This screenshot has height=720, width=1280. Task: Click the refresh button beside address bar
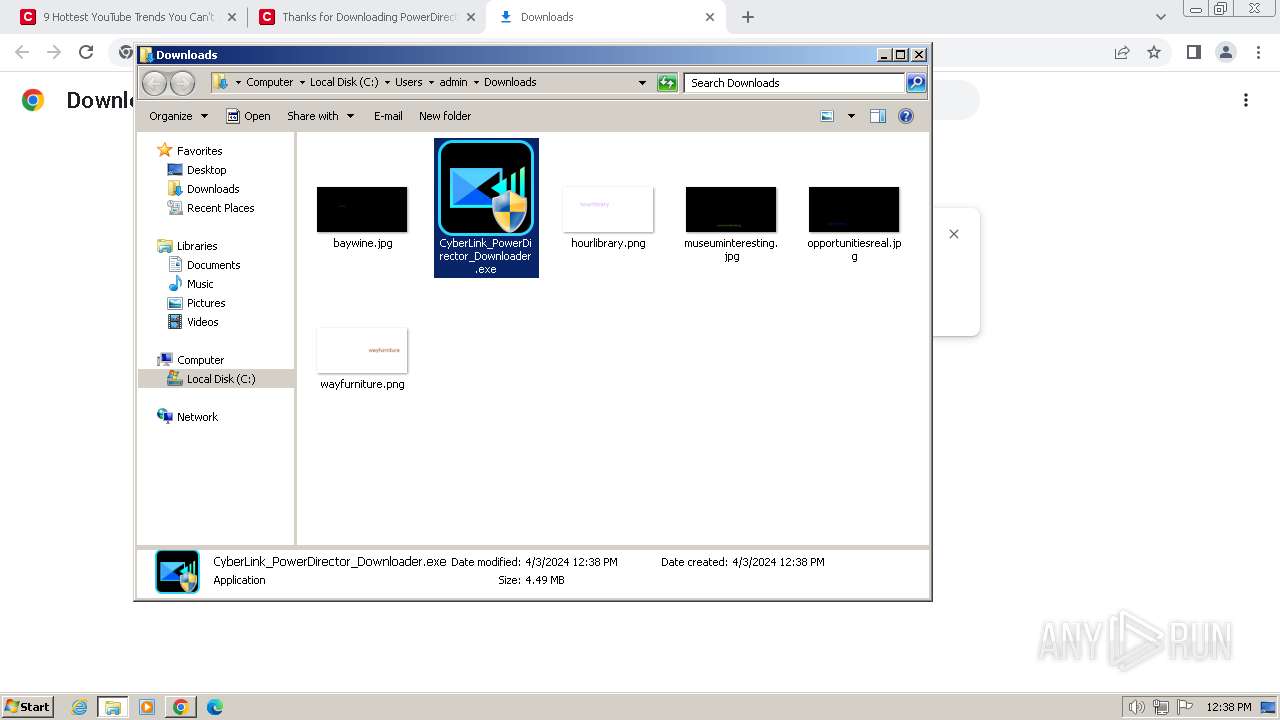point(667,83)
